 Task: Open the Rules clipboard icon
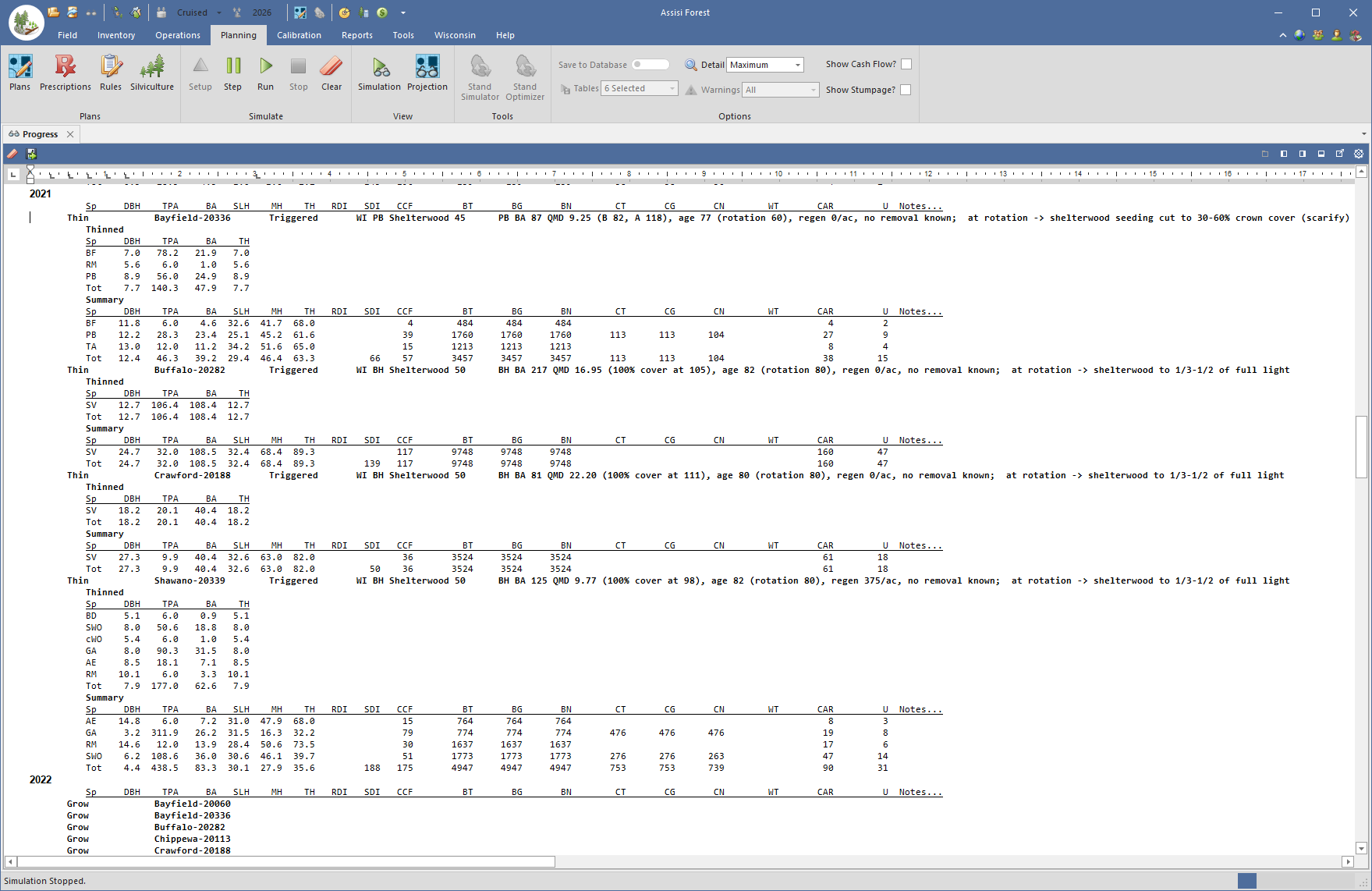111,73
